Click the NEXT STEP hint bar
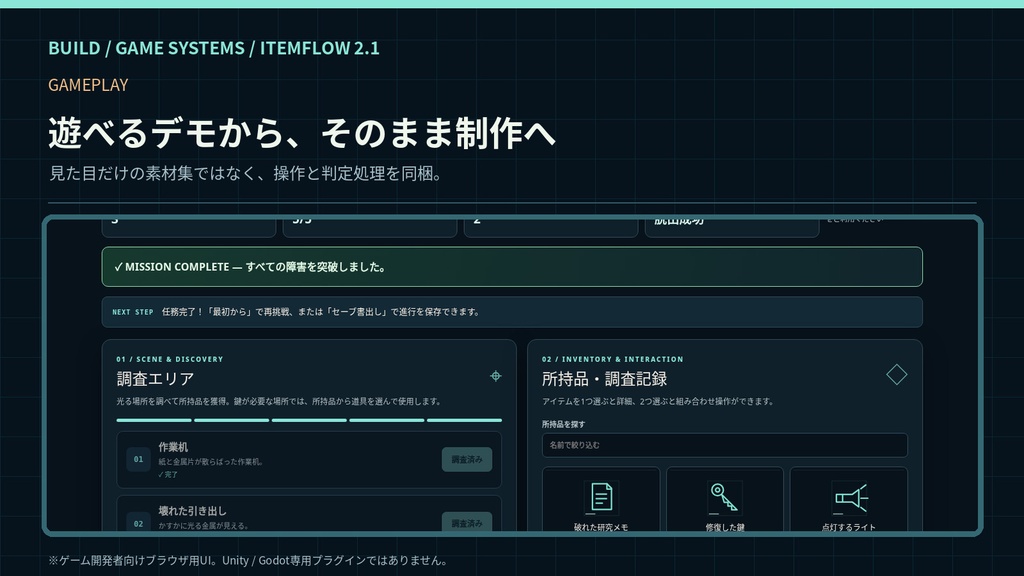 pyautogui.click(x=512, y=312)
